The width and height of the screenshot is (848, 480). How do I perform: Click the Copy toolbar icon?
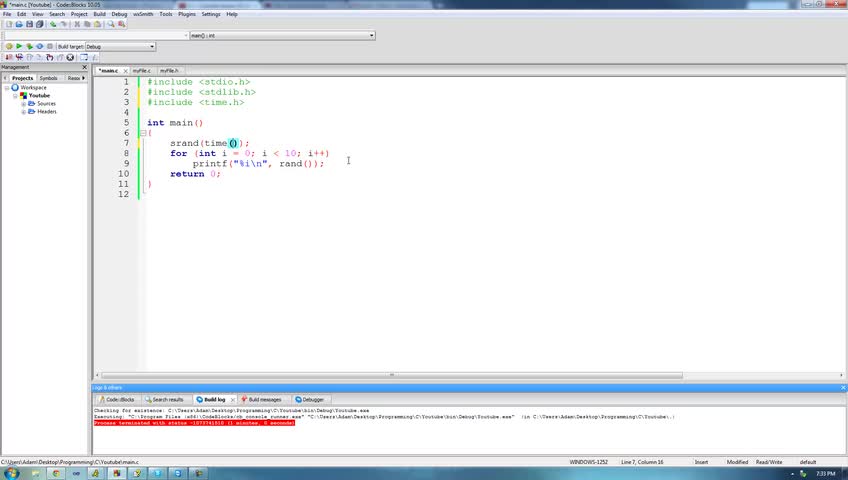point(87,24)
